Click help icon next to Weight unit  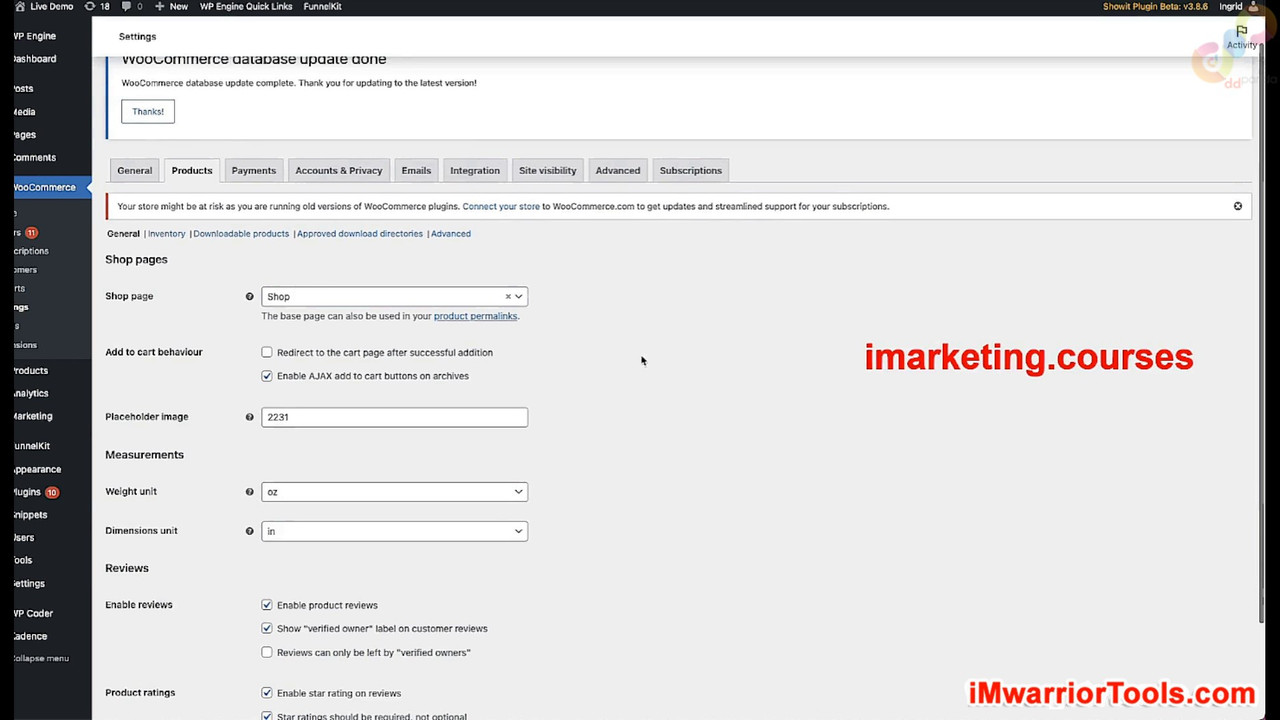tap(250, 492)
